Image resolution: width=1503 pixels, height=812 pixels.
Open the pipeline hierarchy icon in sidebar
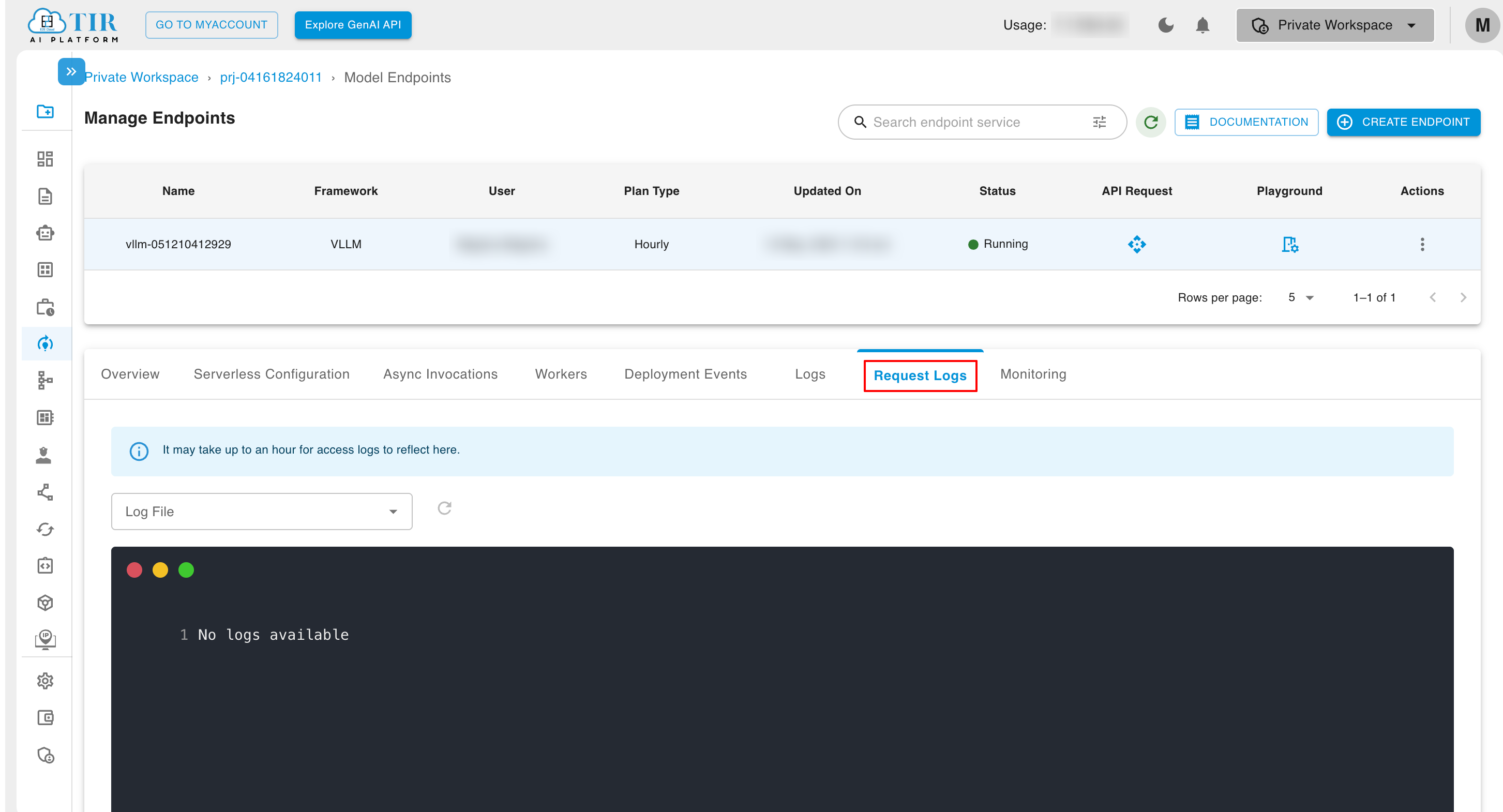click(45, 380)
